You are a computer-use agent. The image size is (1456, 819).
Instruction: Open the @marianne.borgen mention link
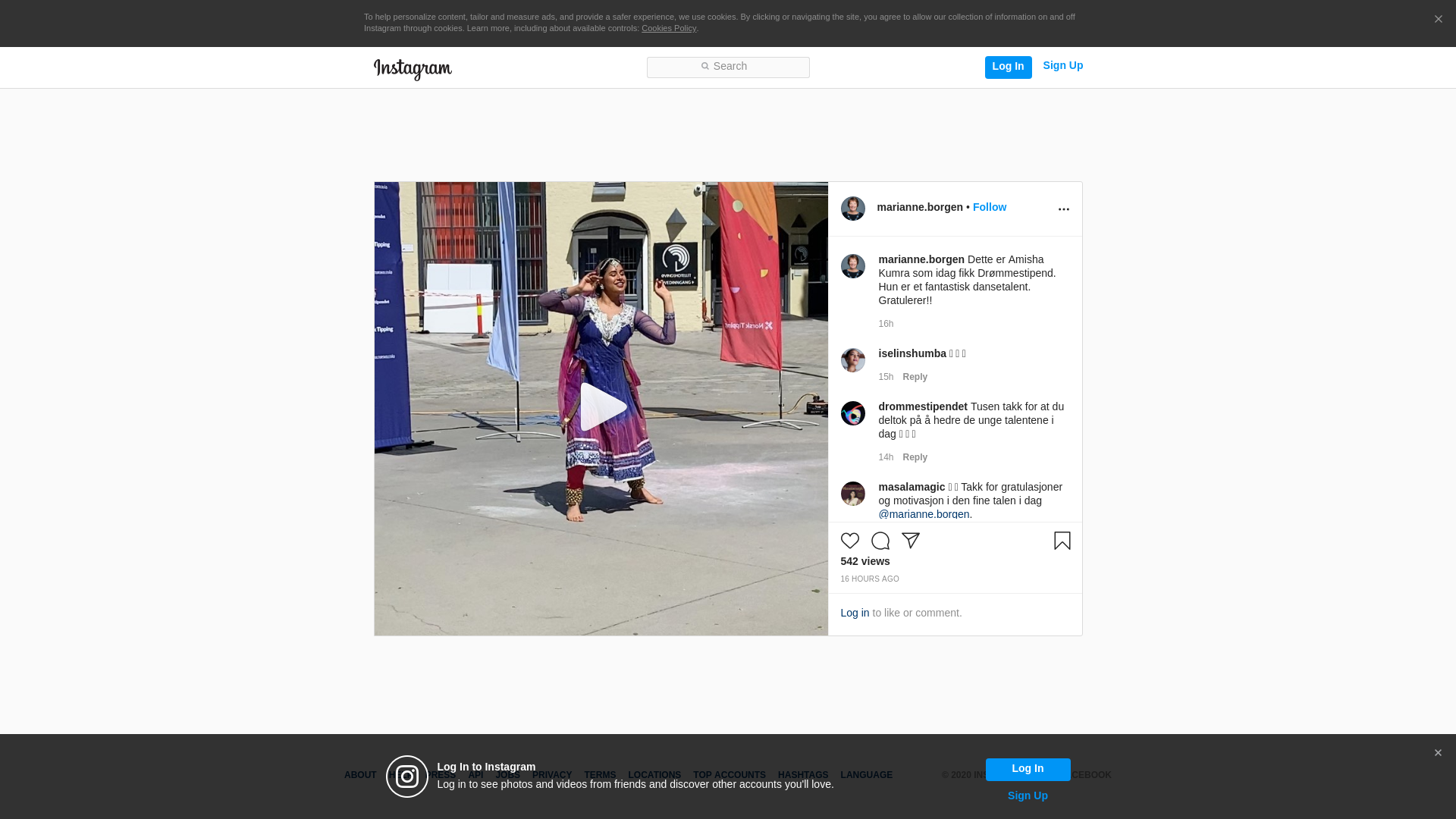[x=924, y=515]
